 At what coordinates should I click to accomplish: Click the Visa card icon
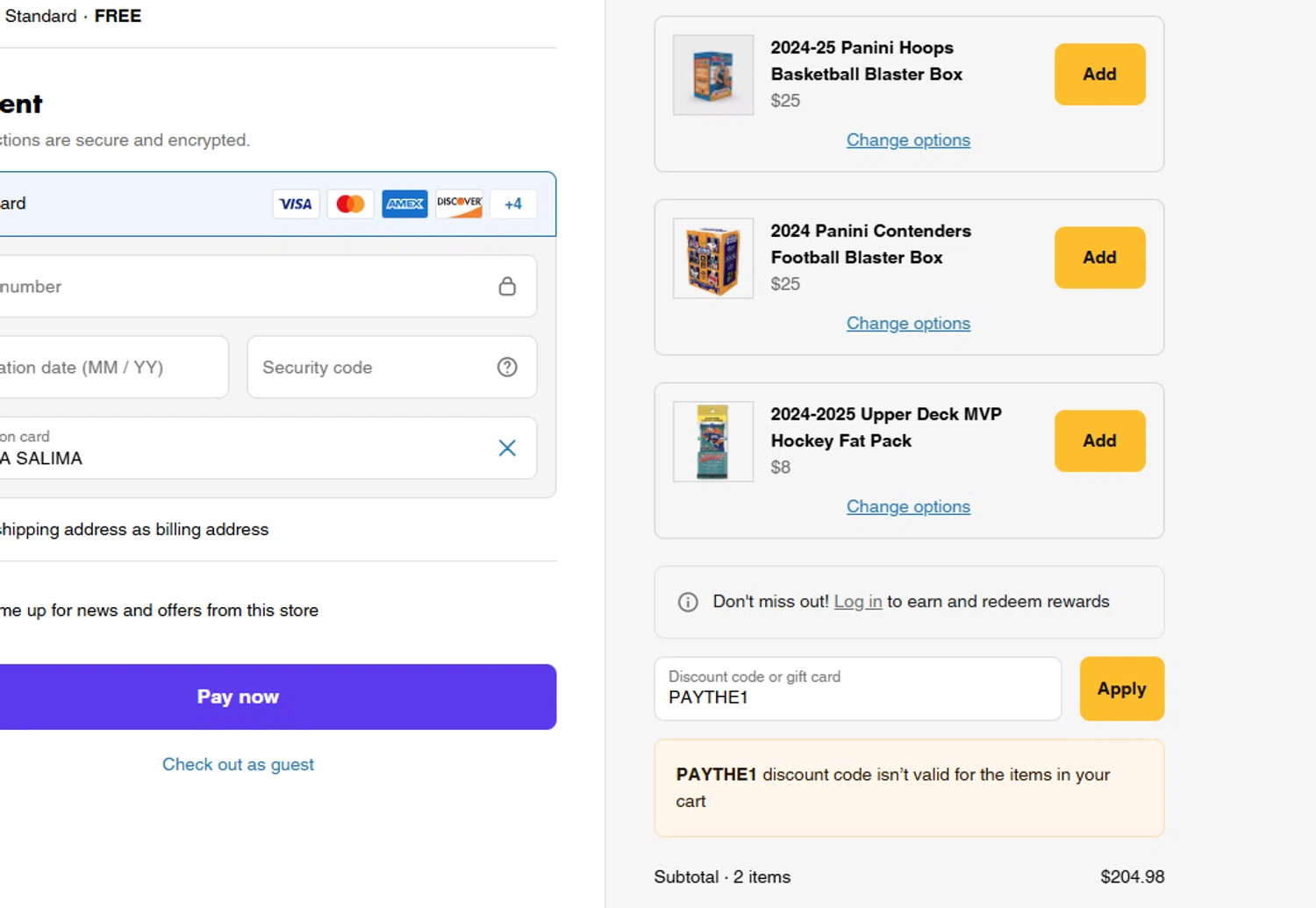pyautogui.click(x=296, y=204)
